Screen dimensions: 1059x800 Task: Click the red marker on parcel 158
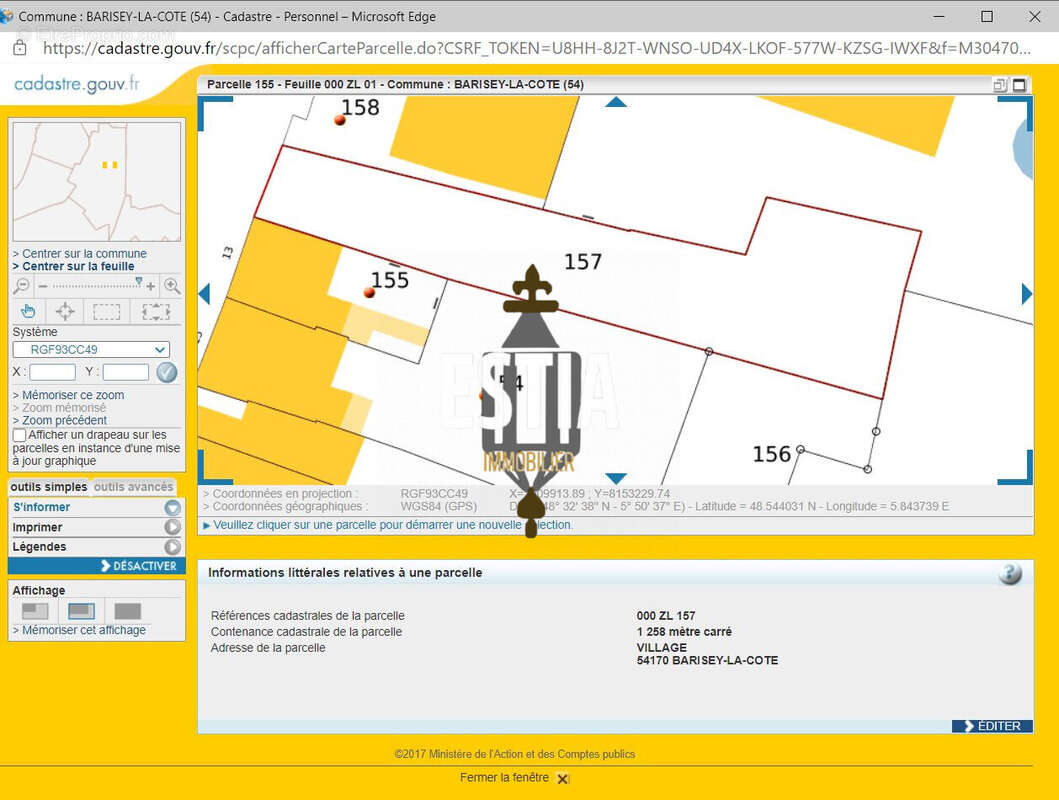pyautogui.click(x=340, y=120)
